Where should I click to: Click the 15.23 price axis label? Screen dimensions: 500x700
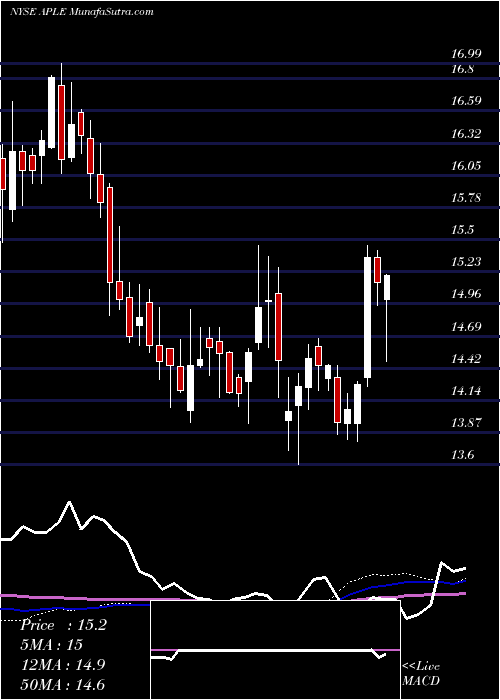pyautogui.click(x=466, y=262)
